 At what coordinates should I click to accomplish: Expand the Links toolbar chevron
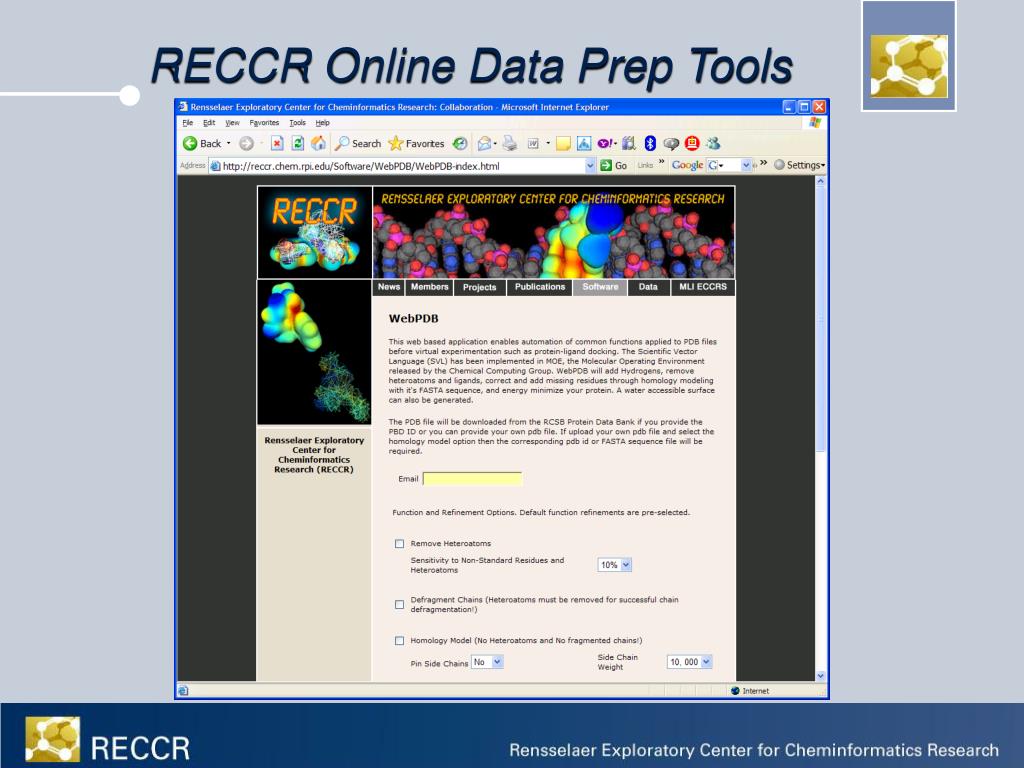(662, 162)
